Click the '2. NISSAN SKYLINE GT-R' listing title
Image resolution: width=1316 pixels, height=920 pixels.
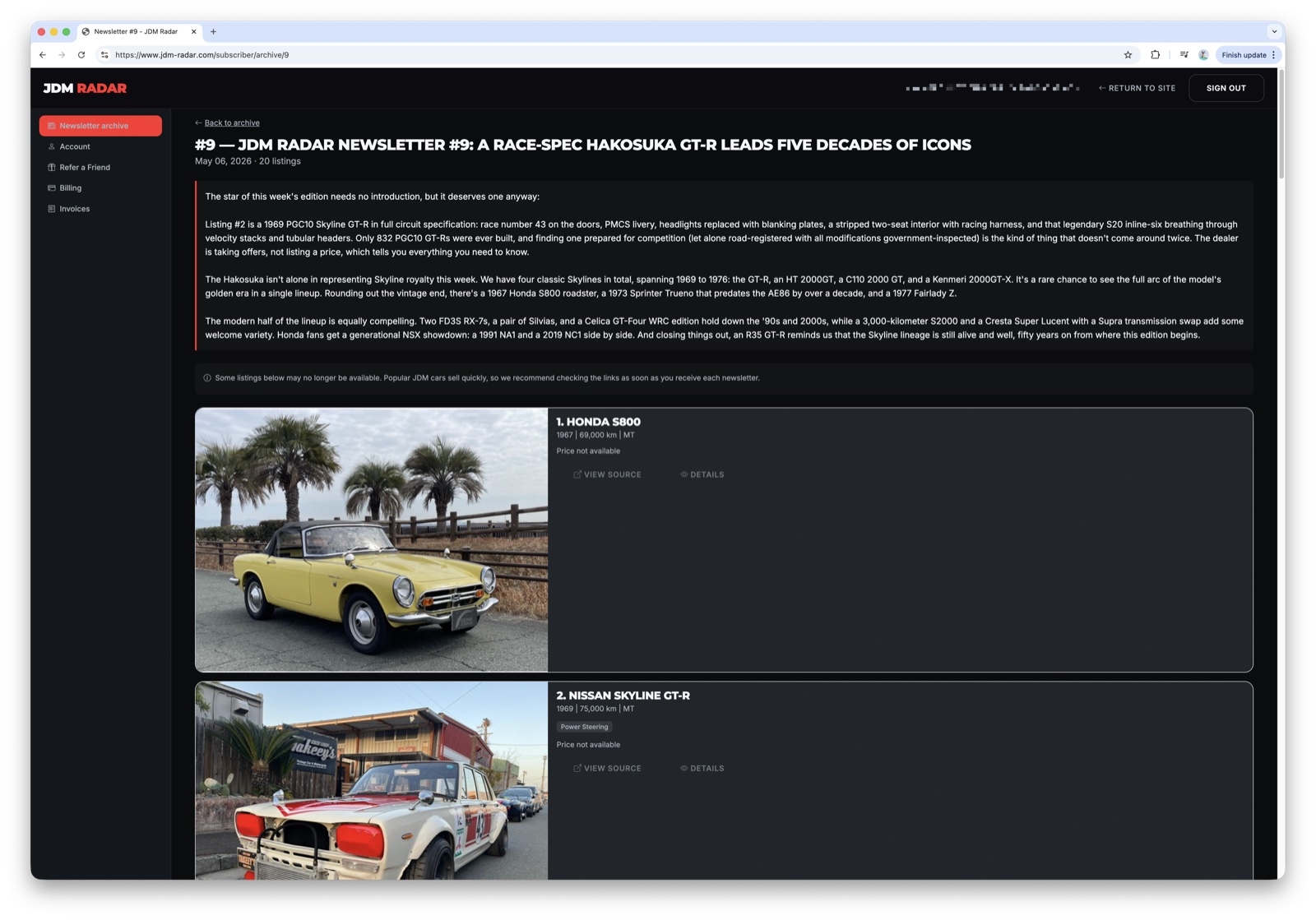coord(623,696)
